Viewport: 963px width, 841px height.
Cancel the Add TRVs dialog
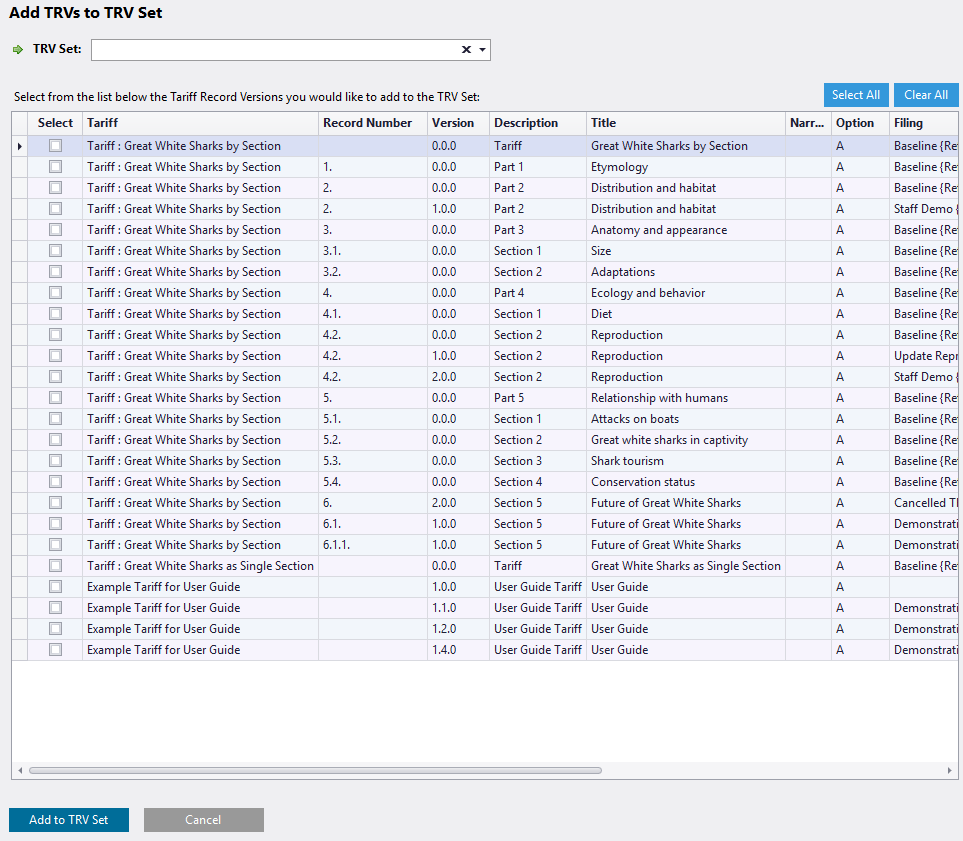pos(203,819)
